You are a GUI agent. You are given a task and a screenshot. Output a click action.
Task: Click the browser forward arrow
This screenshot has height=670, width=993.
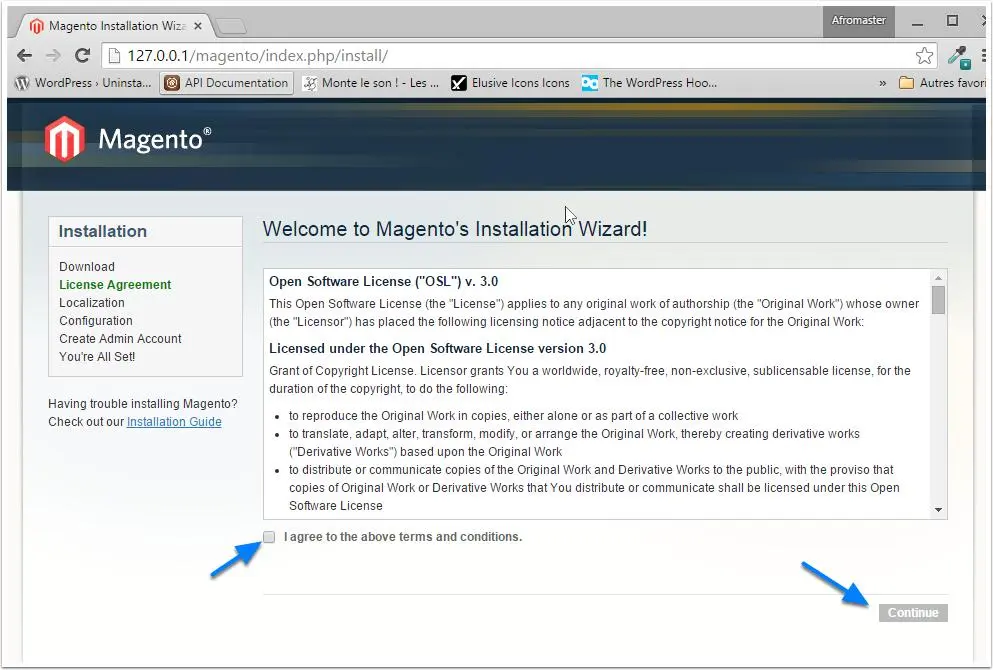click(53, 56)
